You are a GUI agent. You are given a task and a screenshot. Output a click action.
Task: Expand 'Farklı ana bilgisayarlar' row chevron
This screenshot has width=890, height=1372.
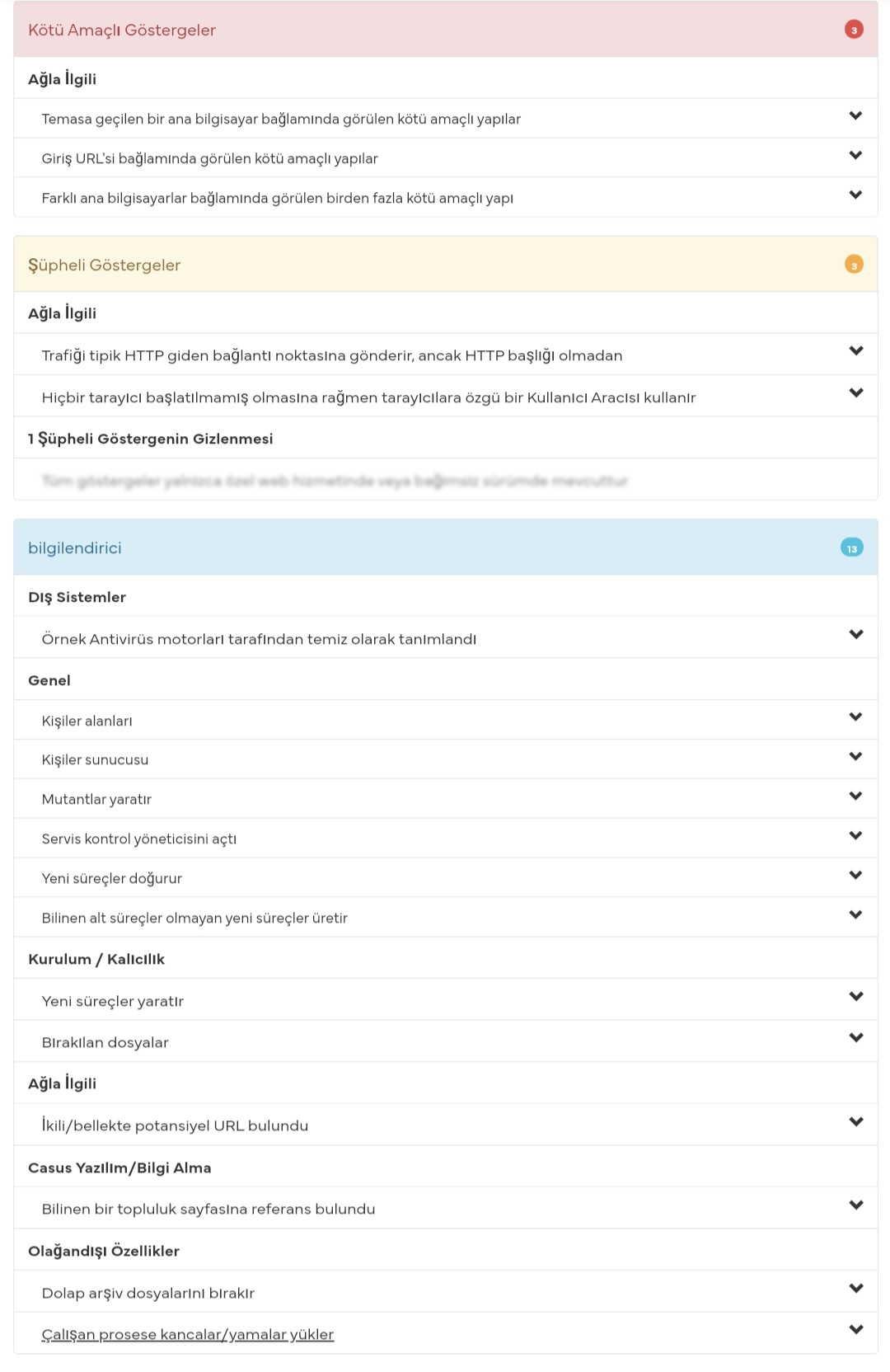pos(855,195)
